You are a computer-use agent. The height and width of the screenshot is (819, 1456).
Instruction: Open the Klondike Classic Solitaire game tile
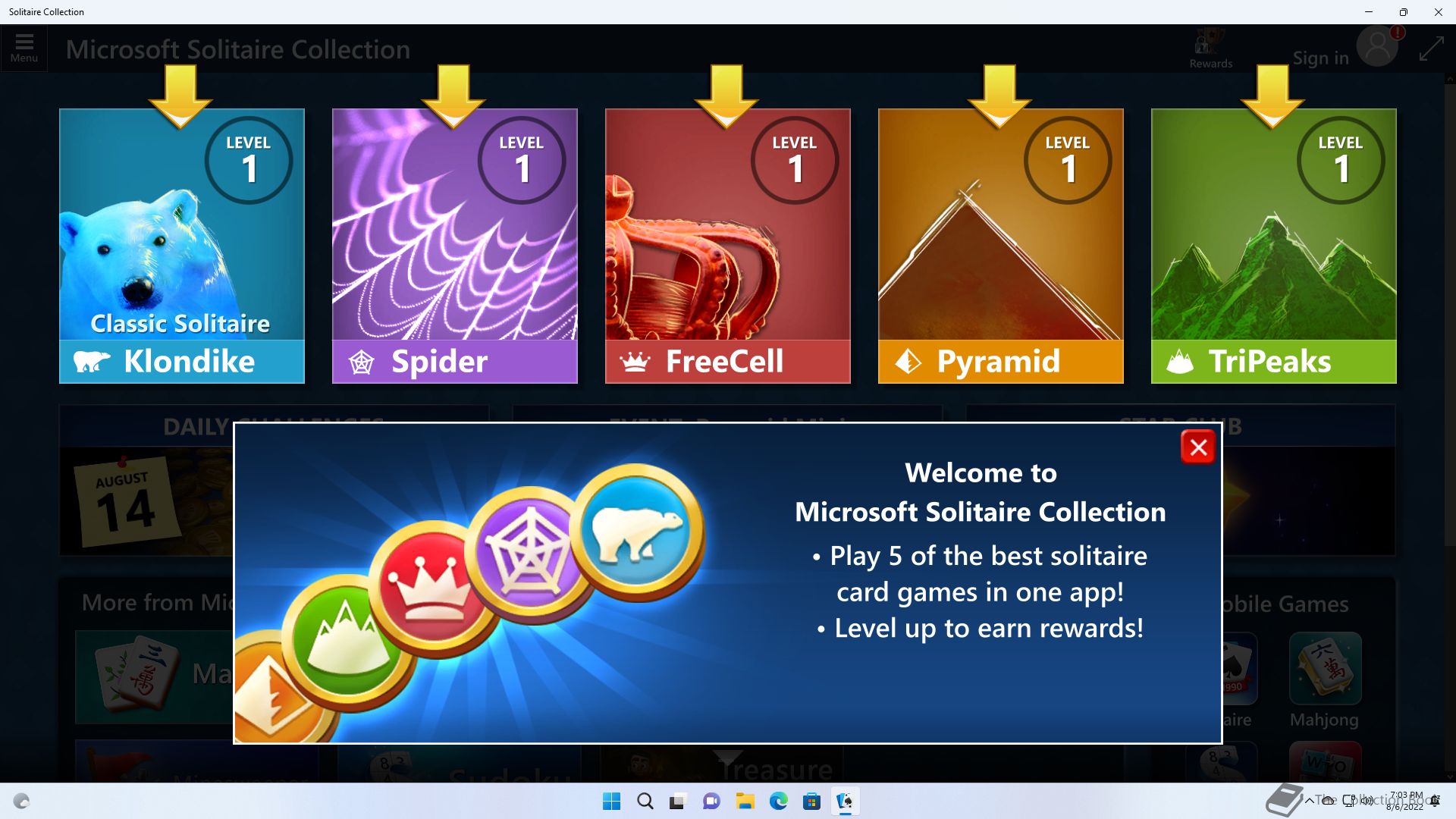tap(182, 246)
